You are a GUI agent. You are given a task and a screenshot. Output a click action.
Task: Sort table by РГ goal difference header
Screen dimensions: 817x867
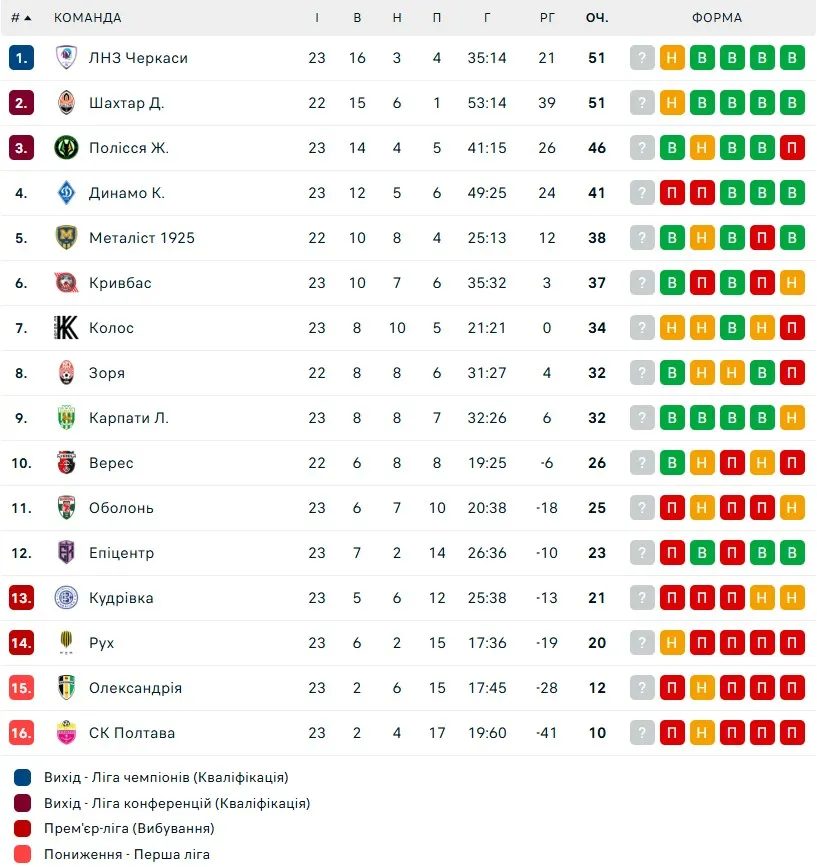point(546,18)
